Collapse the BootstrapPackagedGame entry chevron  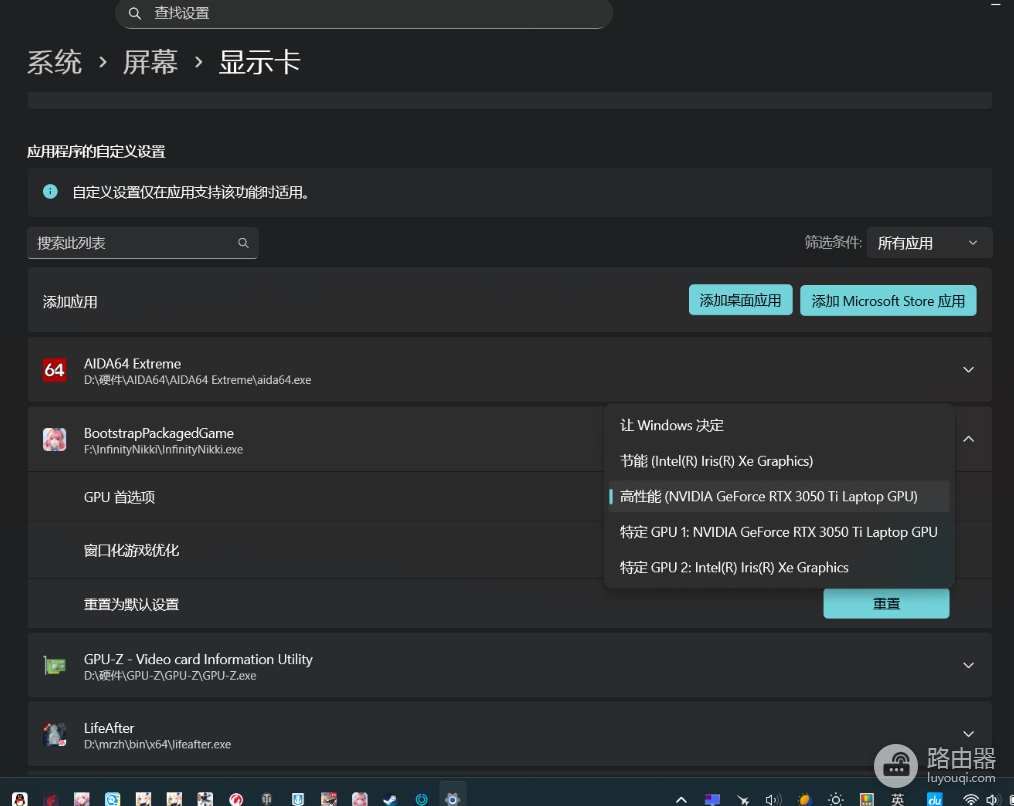[x=968, y=439]
